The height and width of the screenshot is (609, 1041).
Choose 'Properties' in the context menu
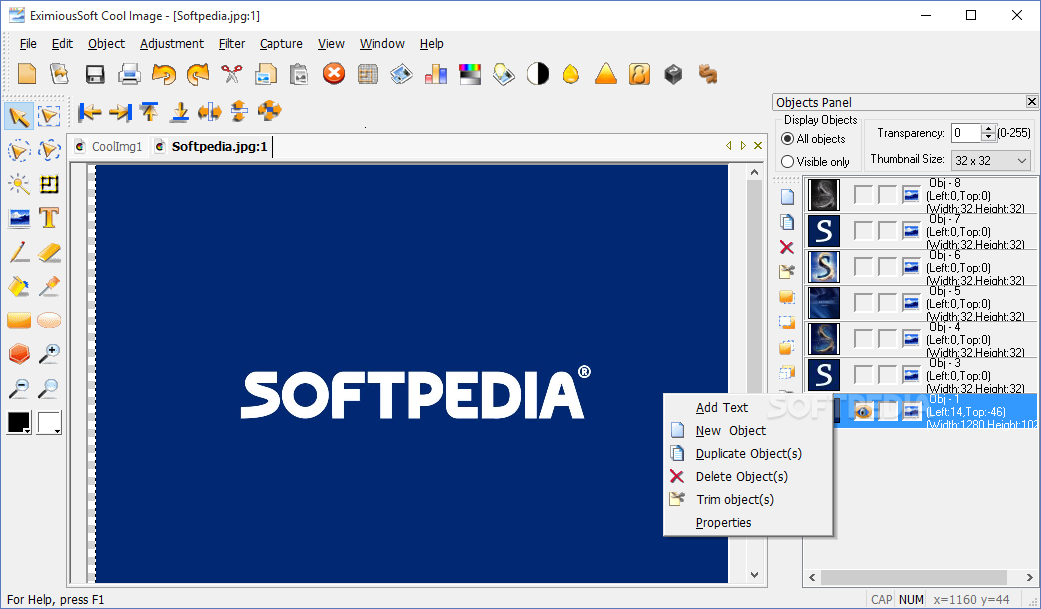pos(748,523)
